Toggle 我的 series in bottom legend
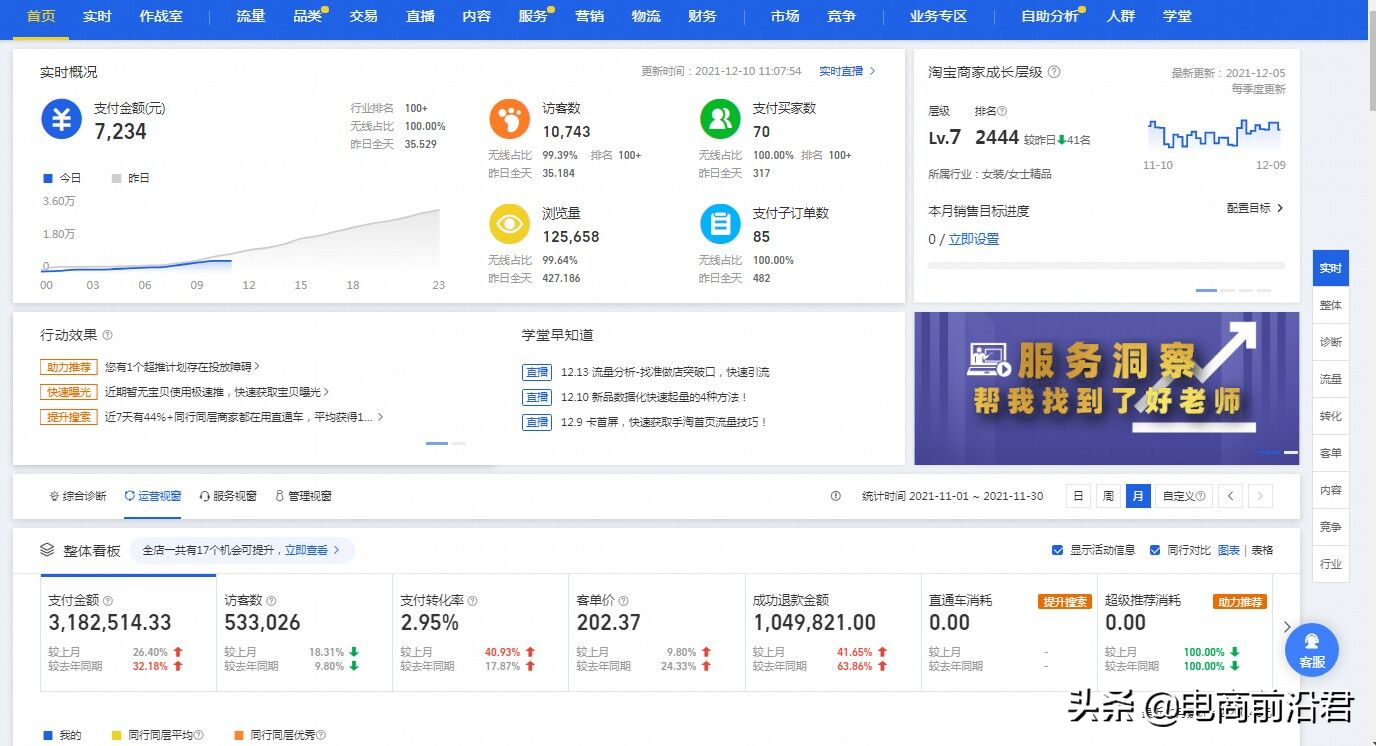1376x746 pixels. click(x=62, y=735)
